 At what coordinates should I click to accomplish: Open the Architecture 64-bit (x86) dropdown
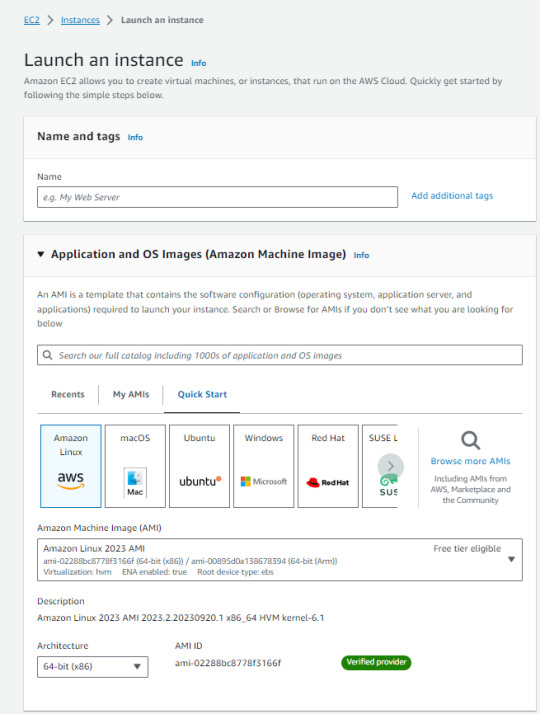(92, 666)
